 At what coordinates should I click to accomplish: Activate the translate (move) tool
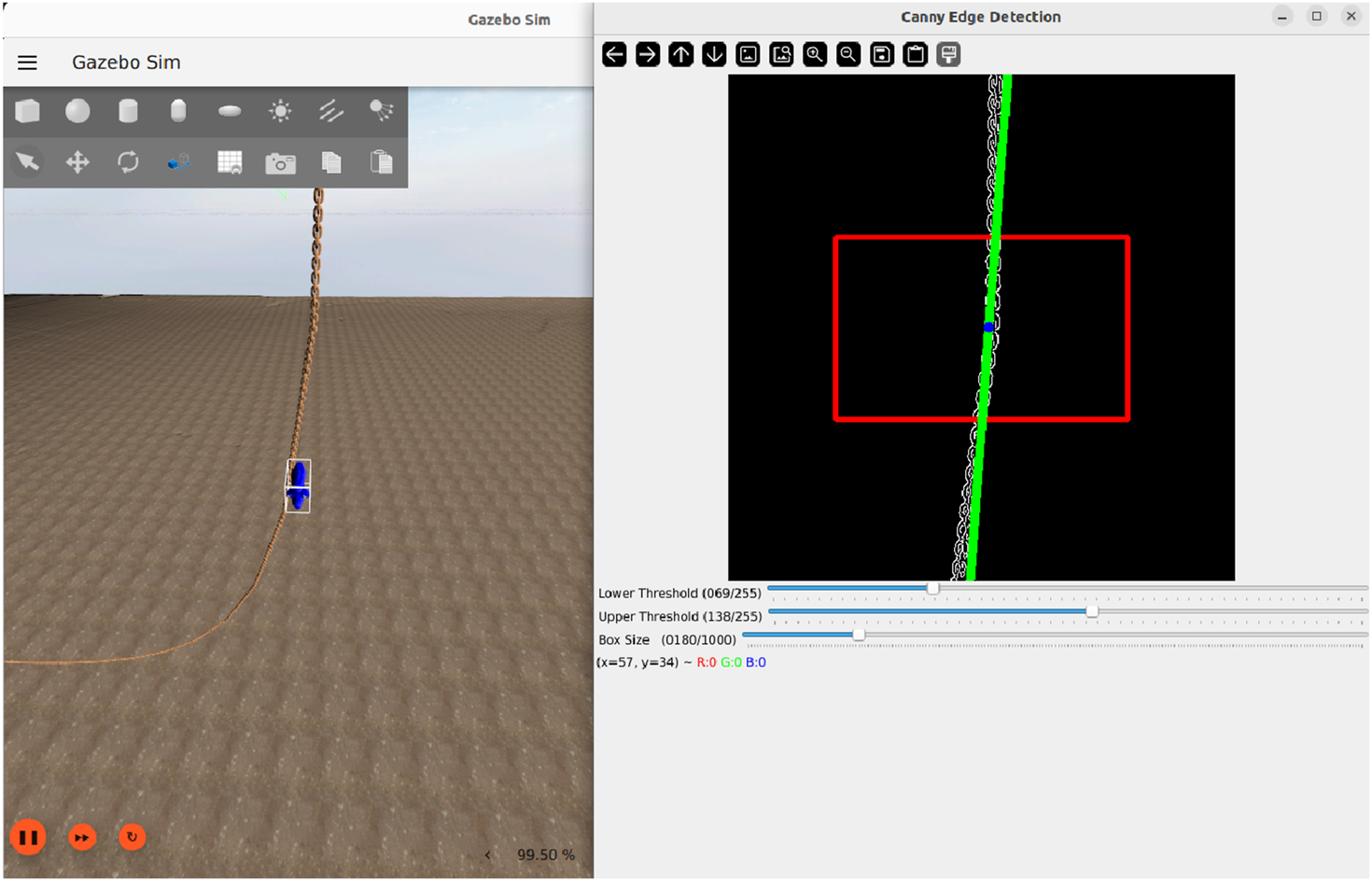[x=77, y=162]
